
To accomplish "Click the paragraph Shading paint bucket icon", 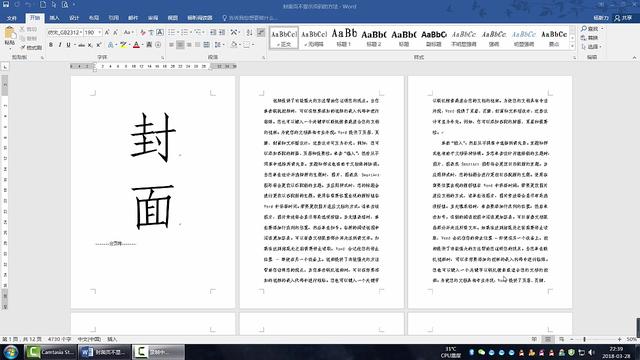I will [233, 45].
